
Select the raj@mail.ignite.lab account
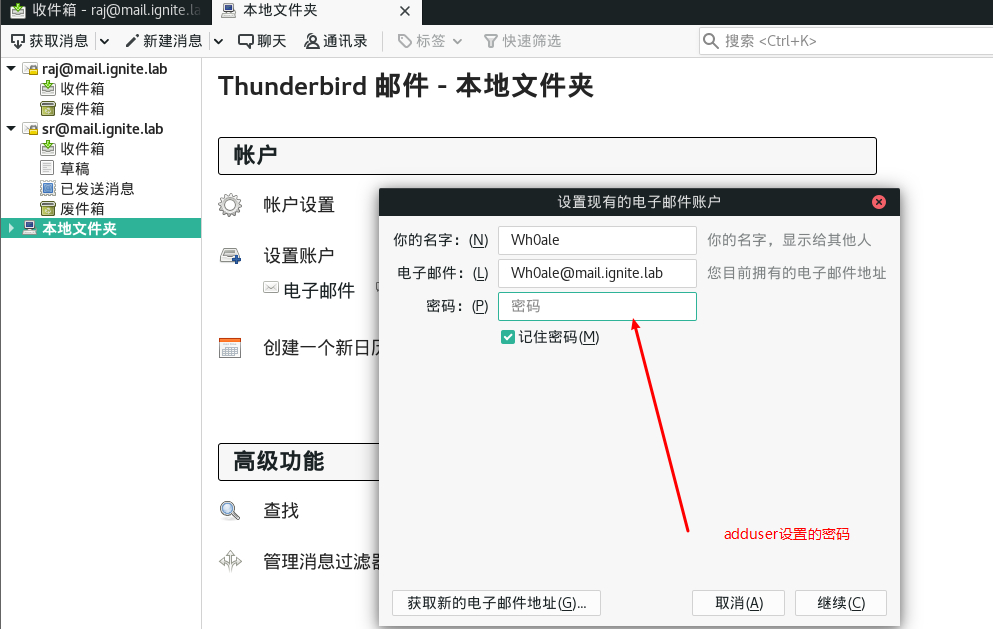coord(104,69)
